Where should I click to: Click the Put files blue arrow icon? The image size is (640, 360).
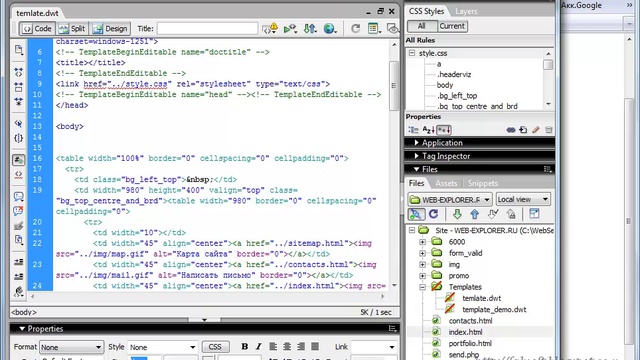click(x=475, y=214)
